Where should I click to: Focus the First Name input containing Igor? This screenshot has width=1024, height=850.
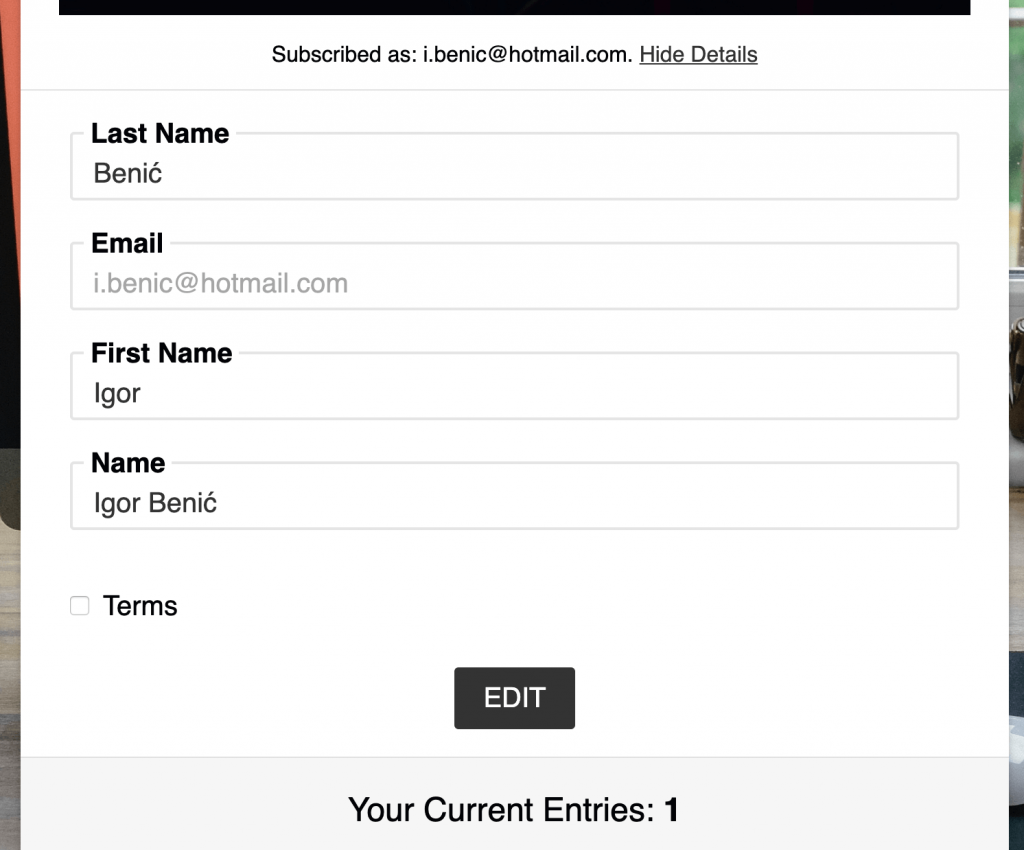pos(515,392)
